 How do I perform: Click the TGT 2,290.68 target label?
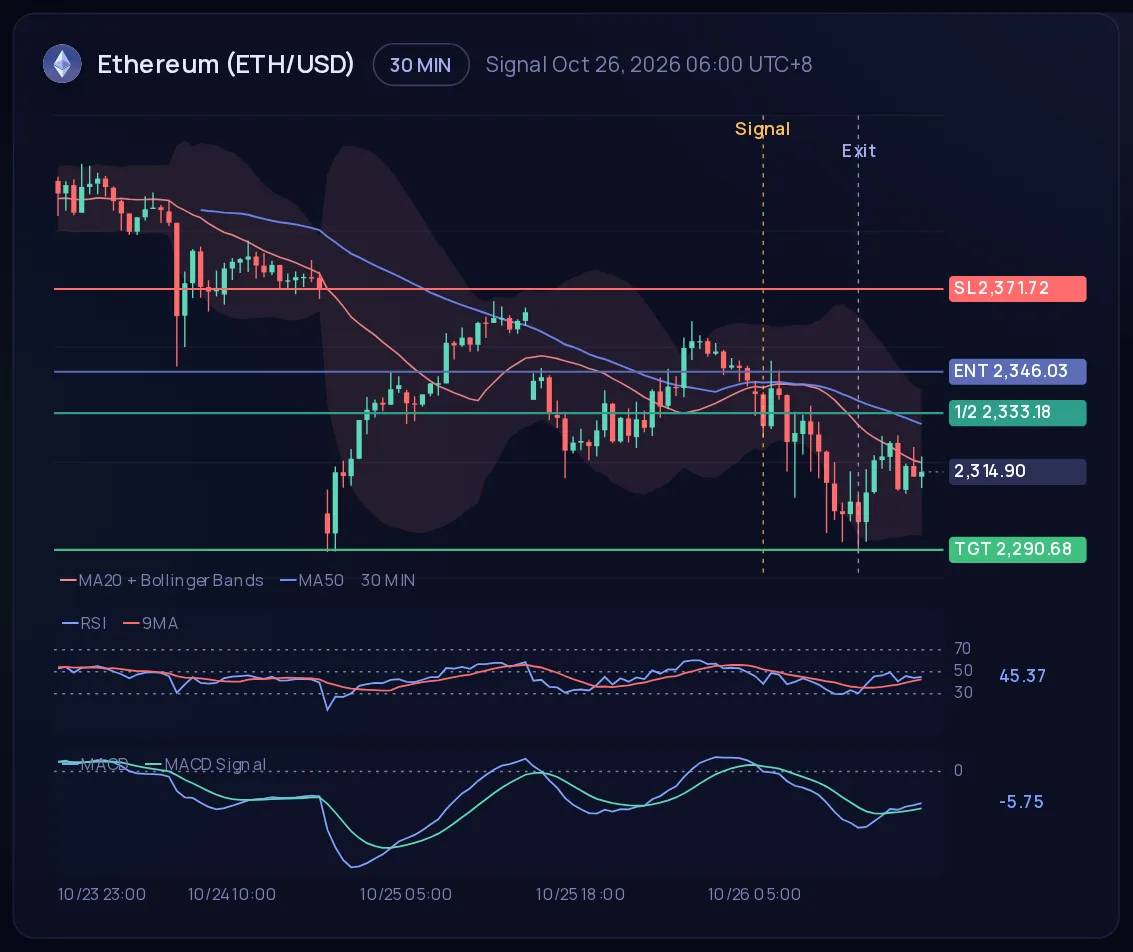[x=1017, y=549]
